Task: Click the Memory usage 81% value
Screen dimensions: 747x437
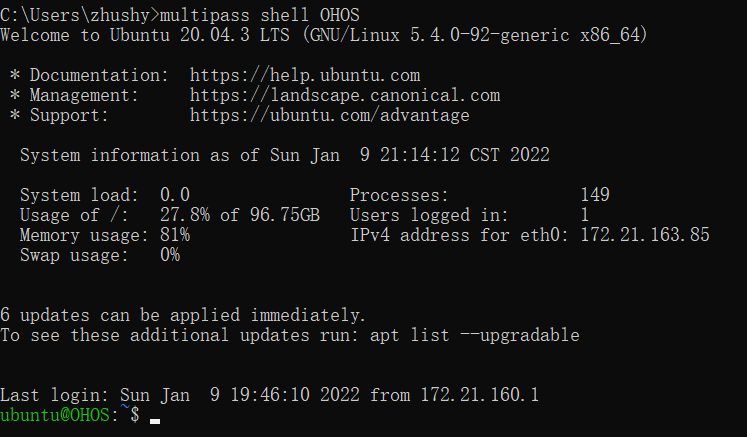Action: click(x=175, y=235)
